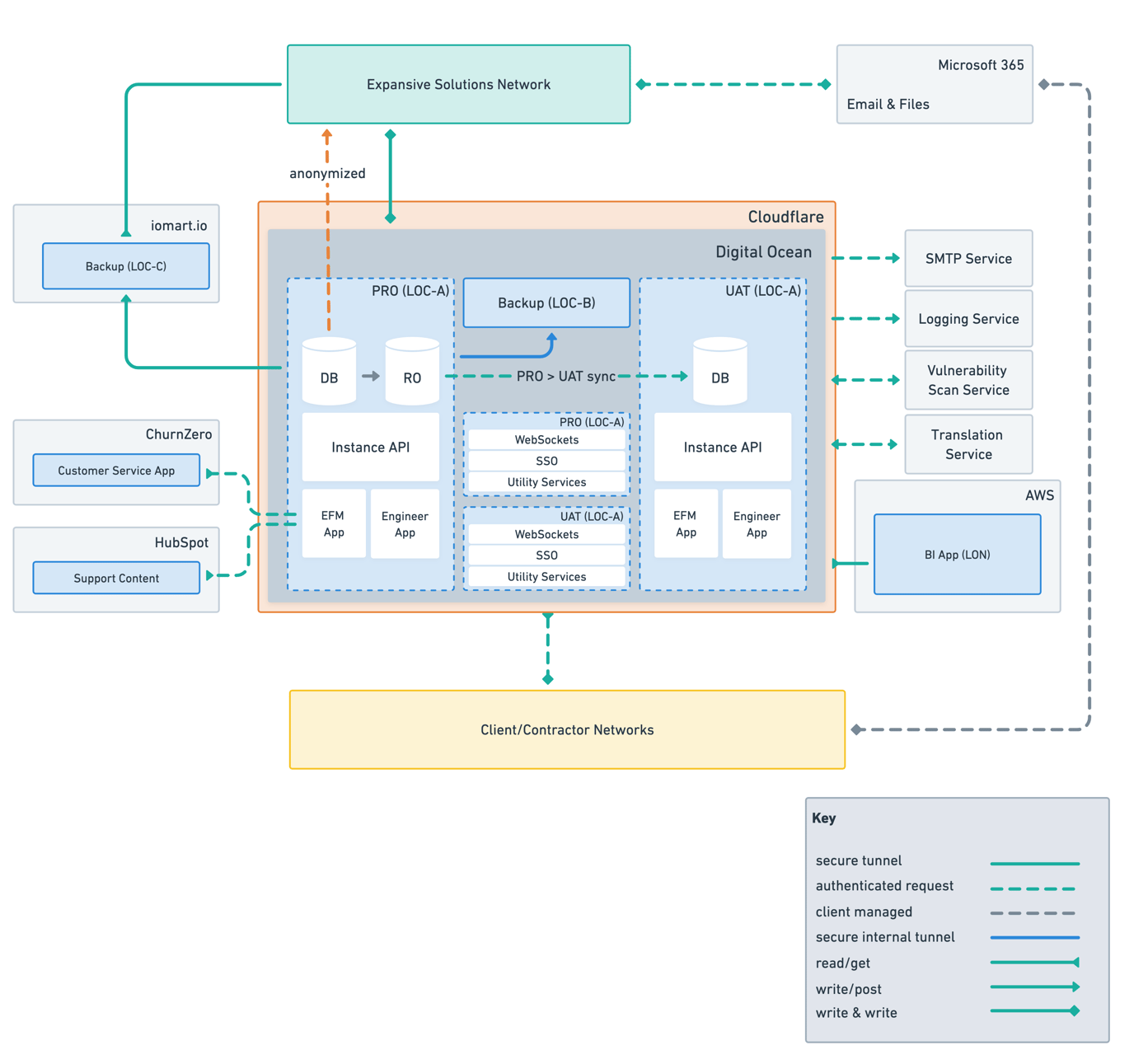Click the Expansive Solutions Network box

tap(458, 83)
